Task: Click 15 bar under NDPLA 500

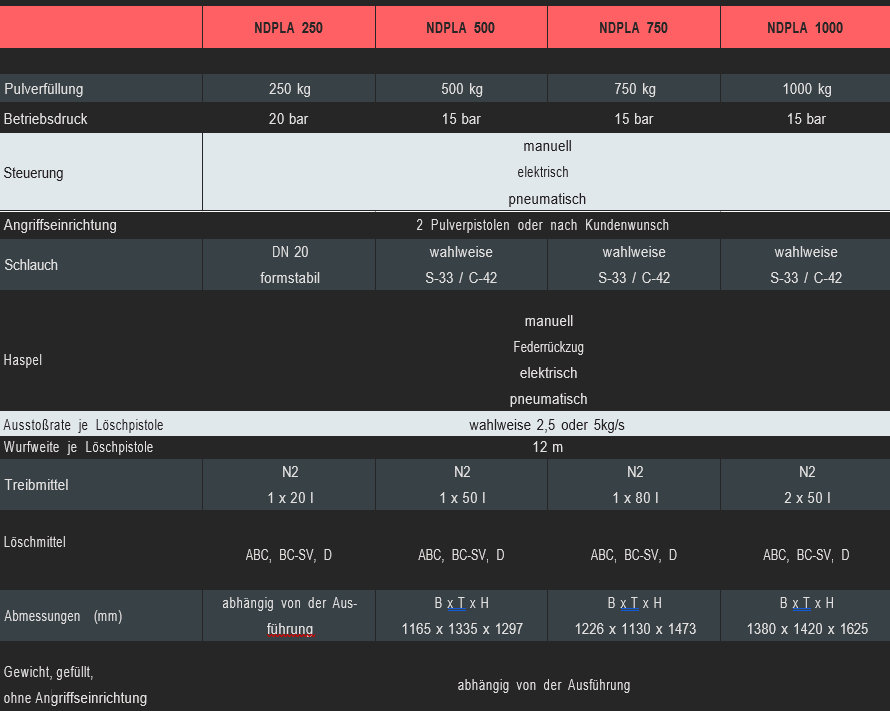Action: 461,119
